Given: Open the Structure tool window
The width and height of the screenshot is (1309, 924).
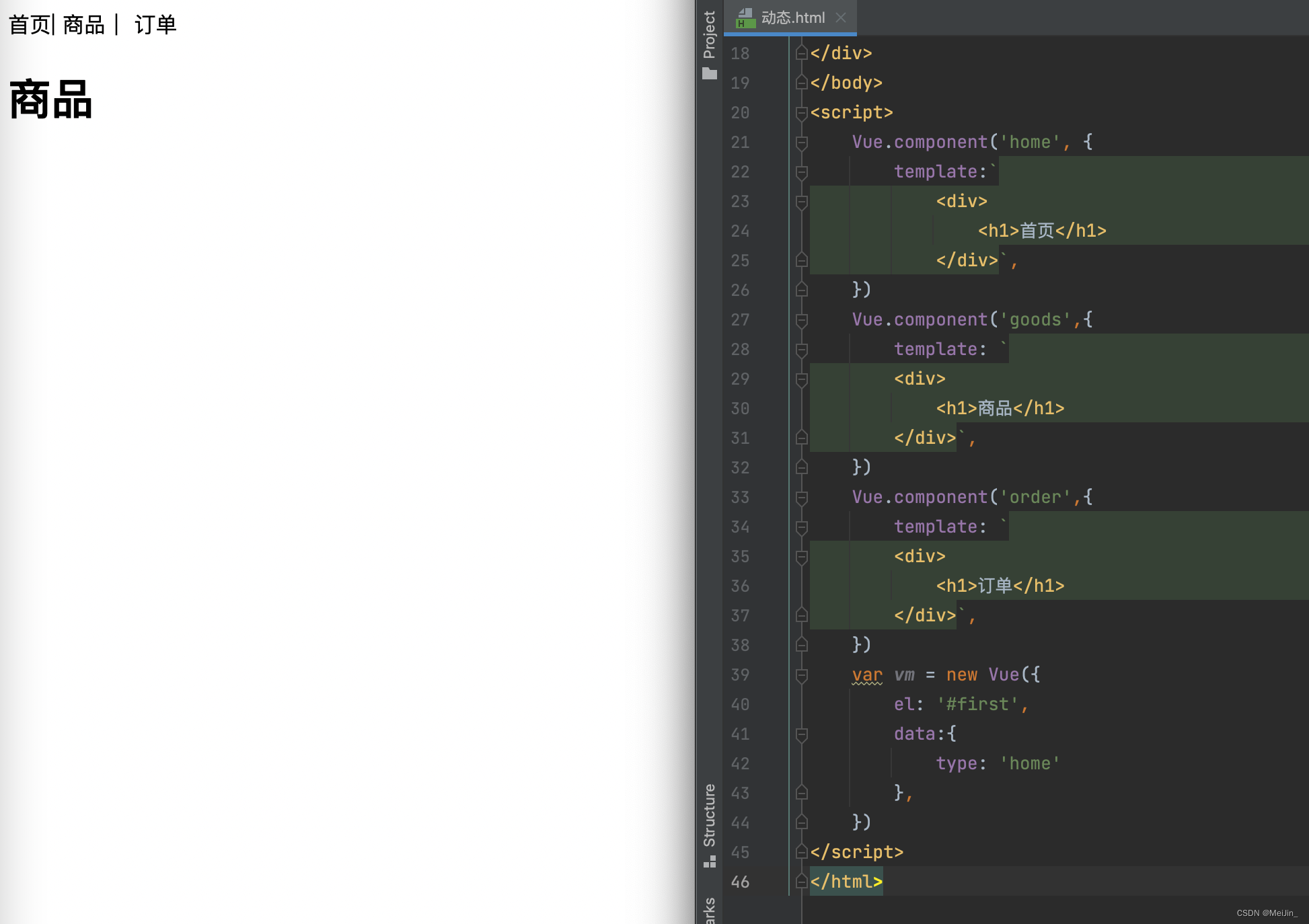Looking at the screenshot, I should [709, 824].
